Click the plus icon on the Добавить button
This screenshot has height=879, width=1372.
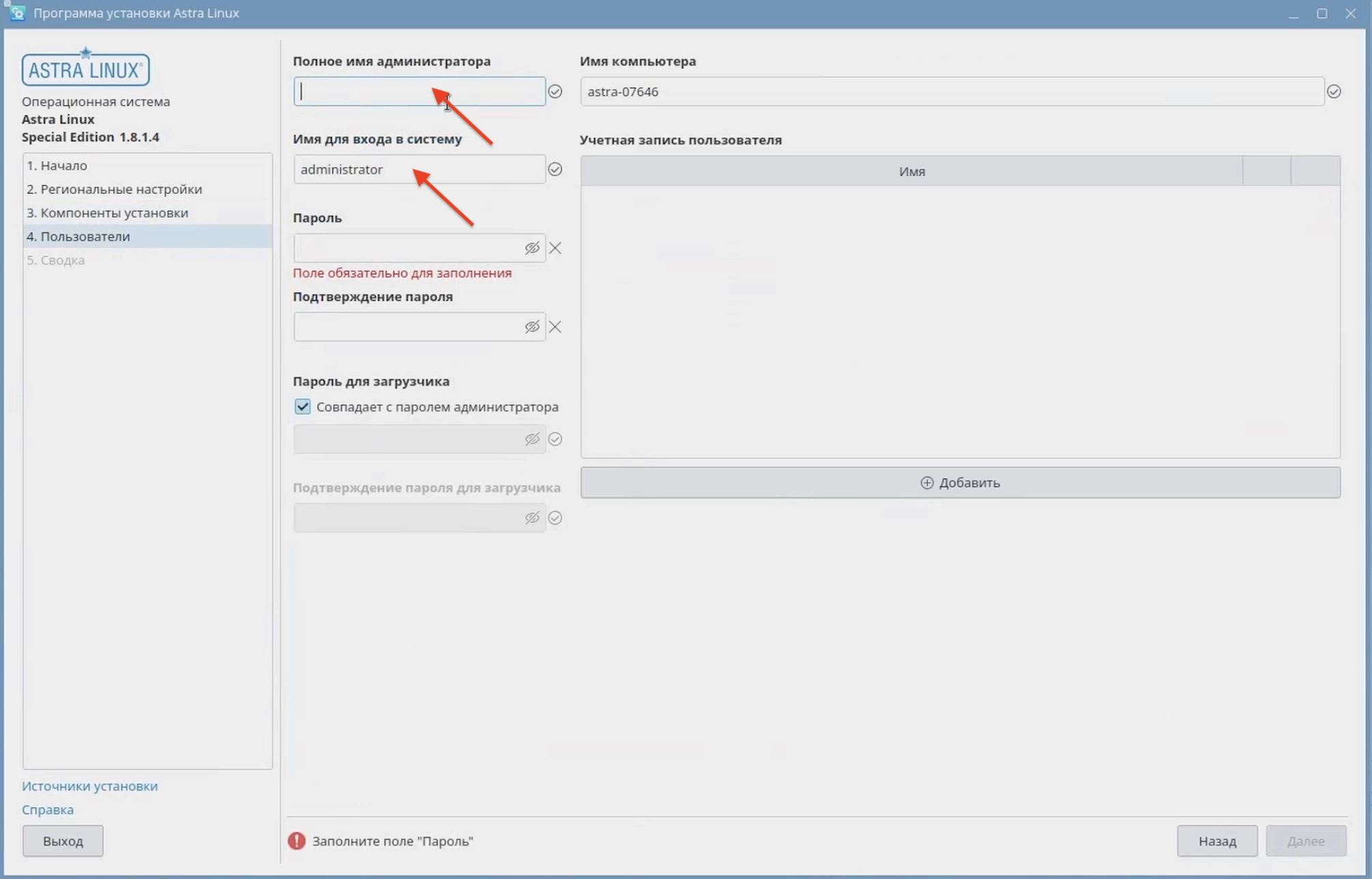click(x=926, y=482)
